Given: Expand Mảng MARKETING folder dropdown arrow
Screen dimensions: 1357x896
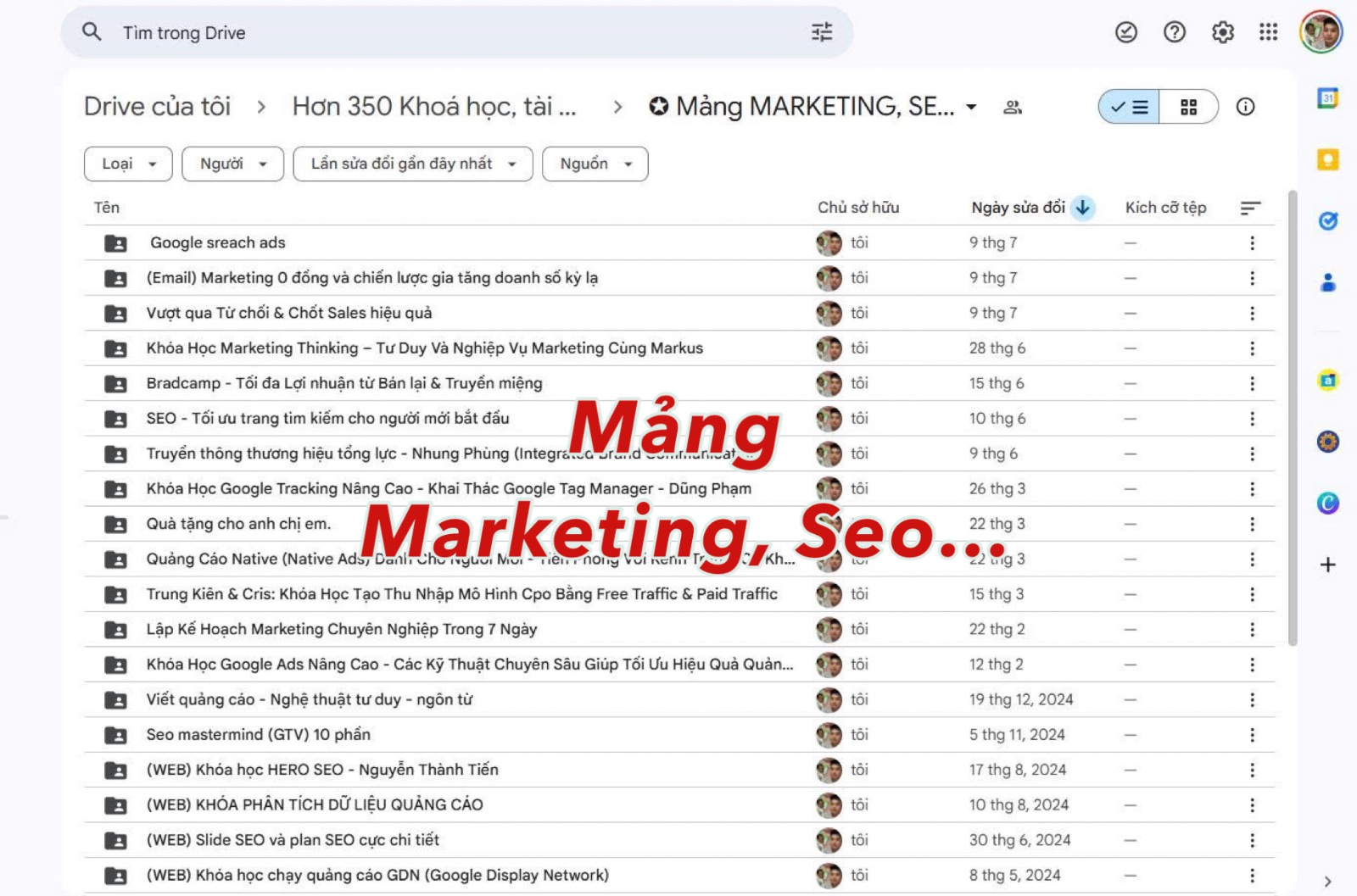Looking at the screenshot, I should (x=972, y=108).
